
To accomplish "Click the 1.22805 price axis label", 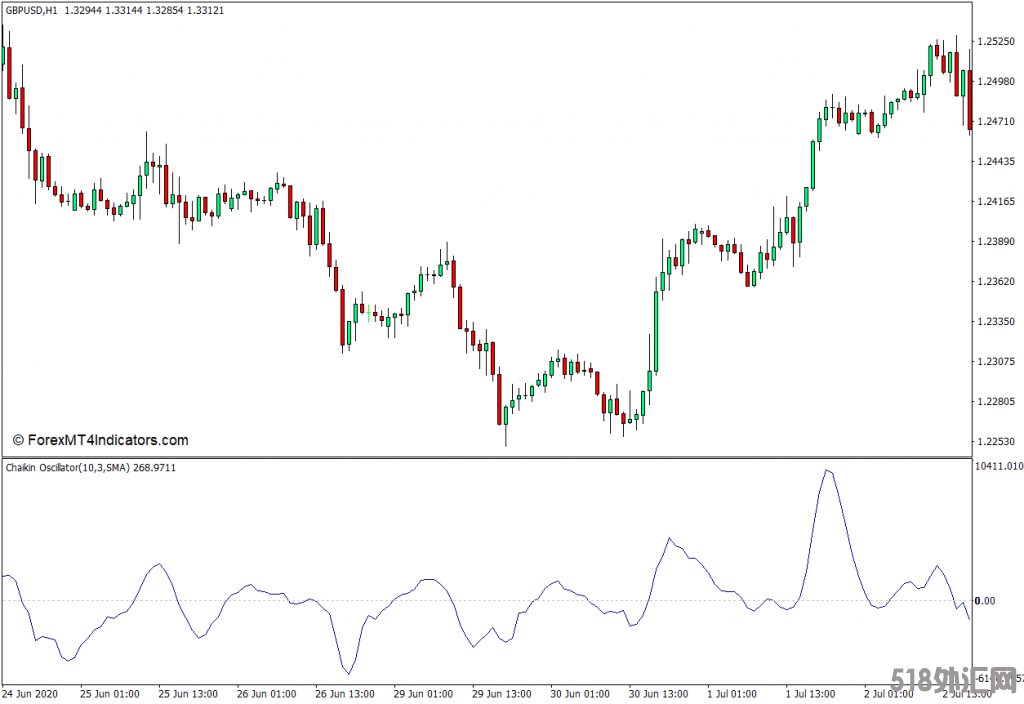I will coord(996,402).
